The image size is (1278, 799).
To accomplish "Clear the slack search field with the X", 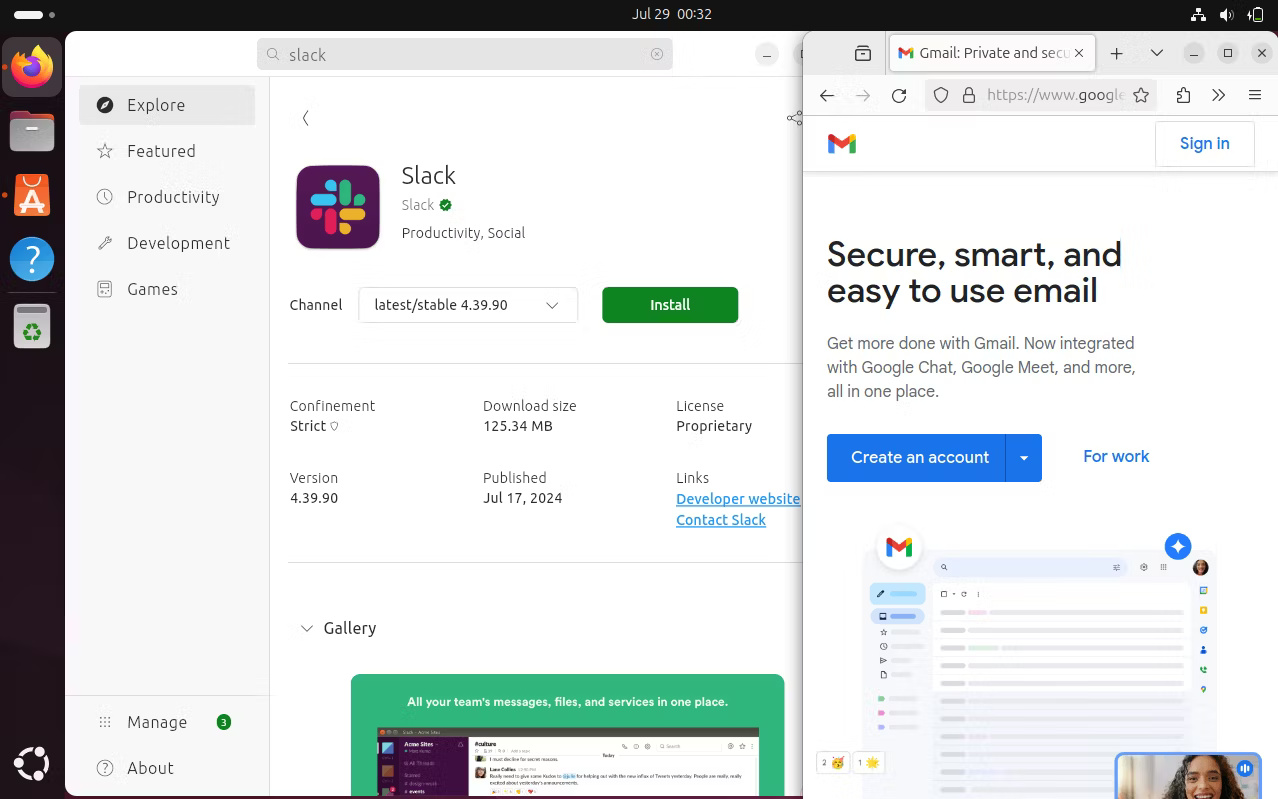I will click(657, 55).
